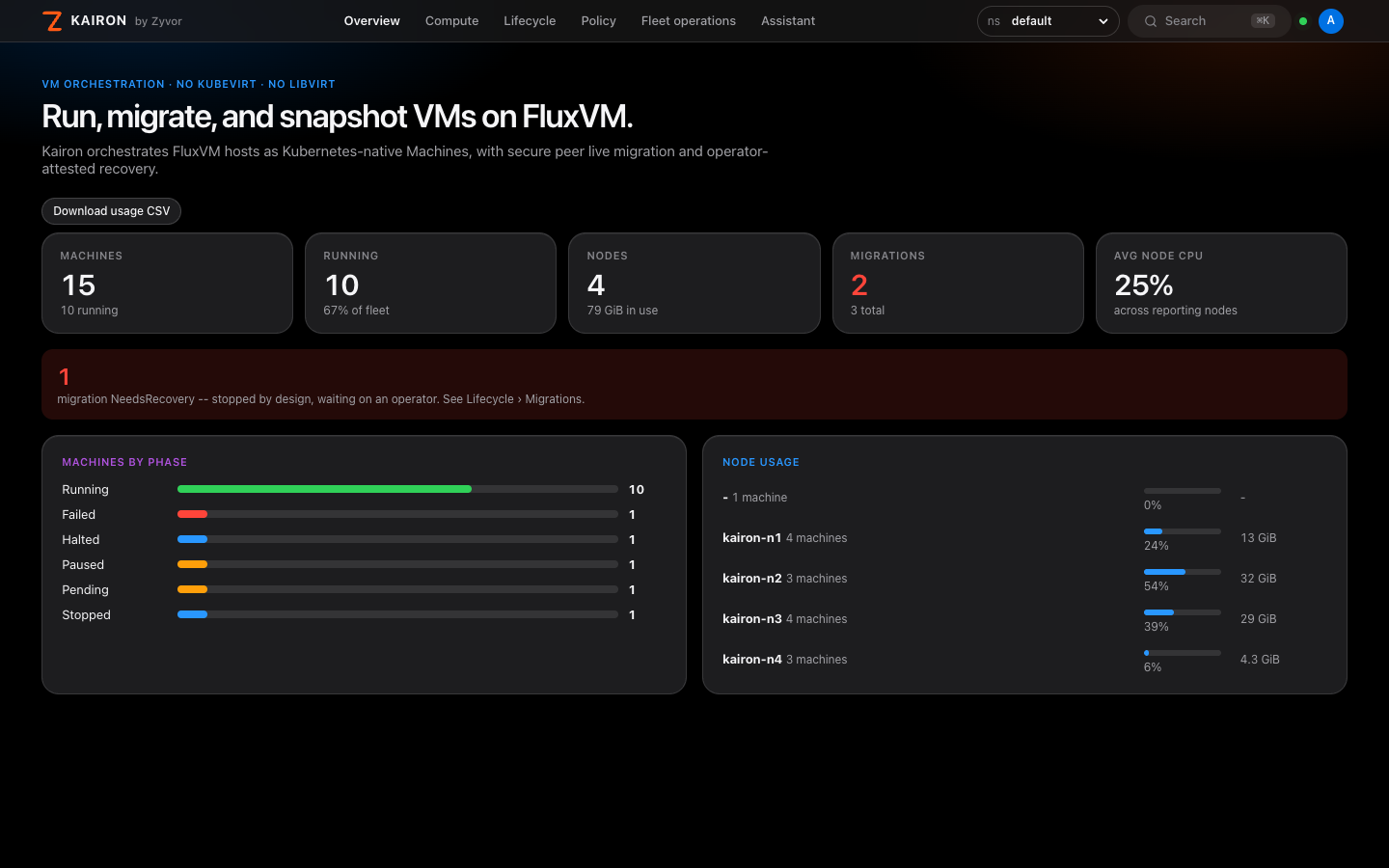
Task: Select the kairon-n3 node row label
Action: [752, 619]
